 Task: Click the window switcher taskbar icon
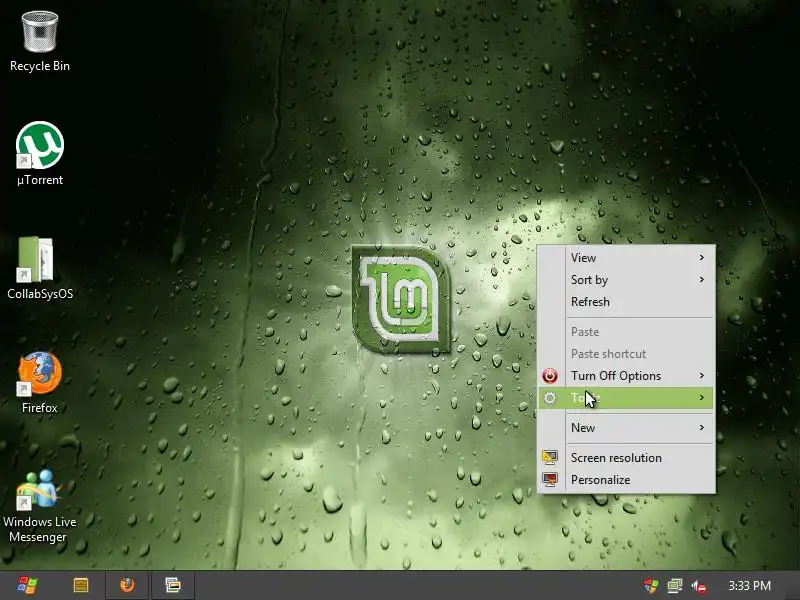172,585
